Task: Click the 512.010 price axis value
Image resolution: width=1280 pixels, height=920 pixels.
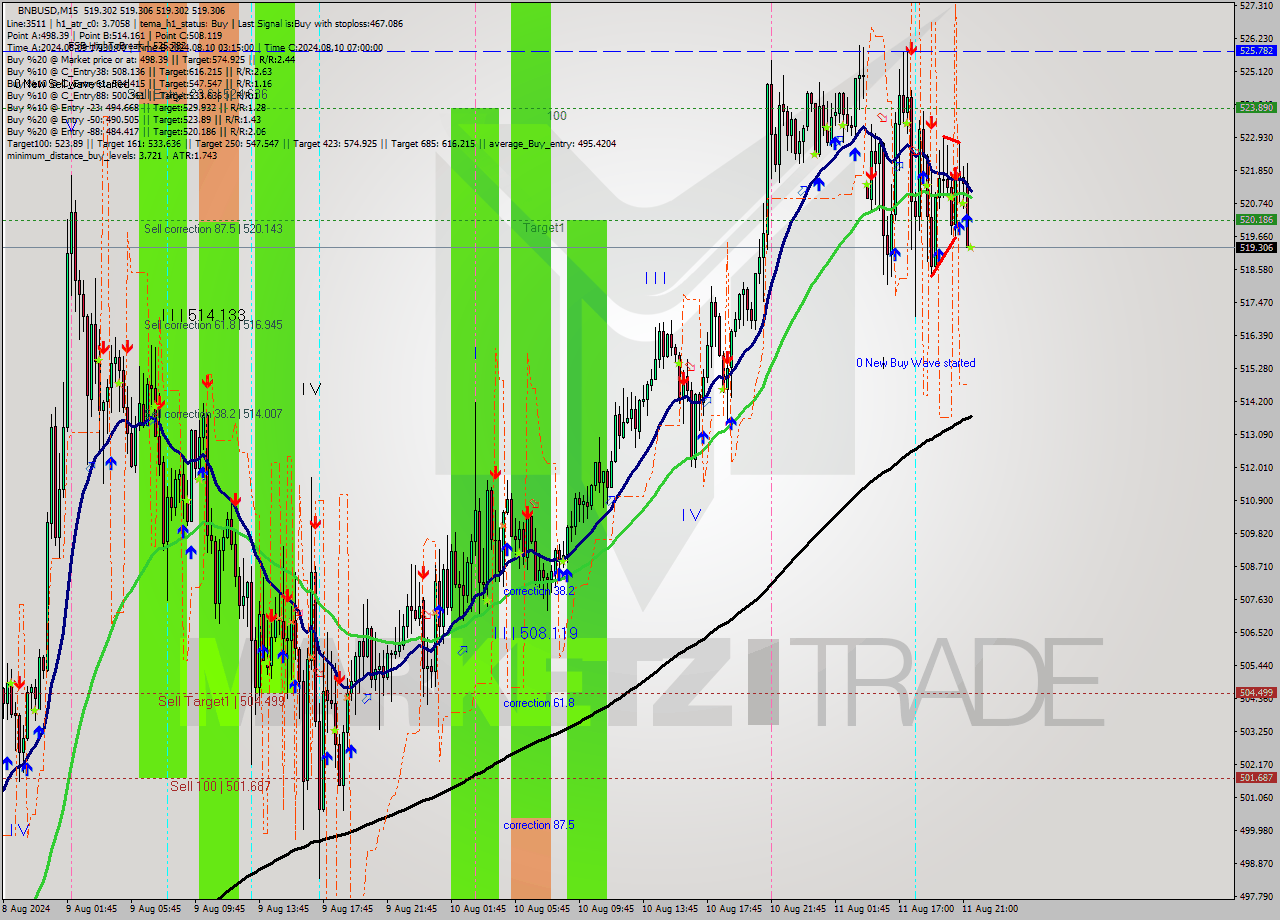Action: coord(1256,467)
